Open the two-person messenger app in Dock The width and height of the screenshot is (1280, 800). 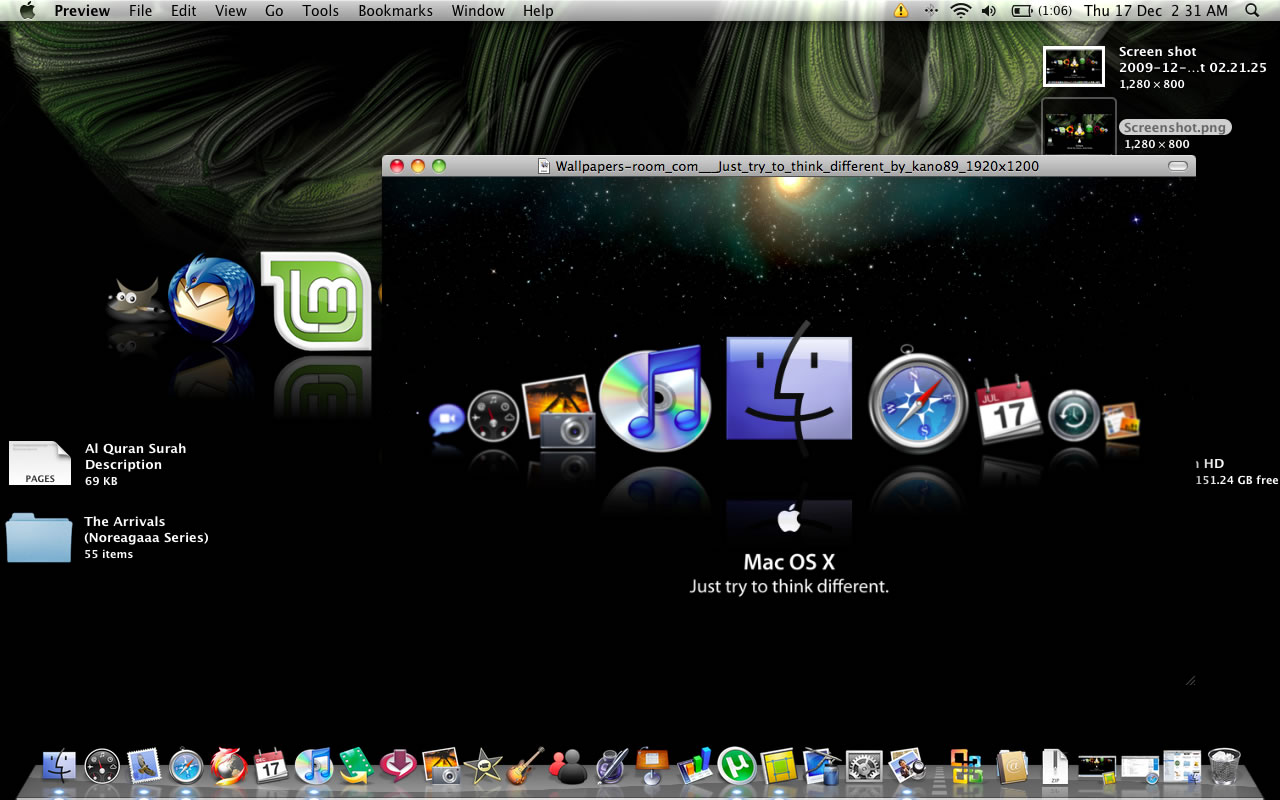click(x=568, y=766)
